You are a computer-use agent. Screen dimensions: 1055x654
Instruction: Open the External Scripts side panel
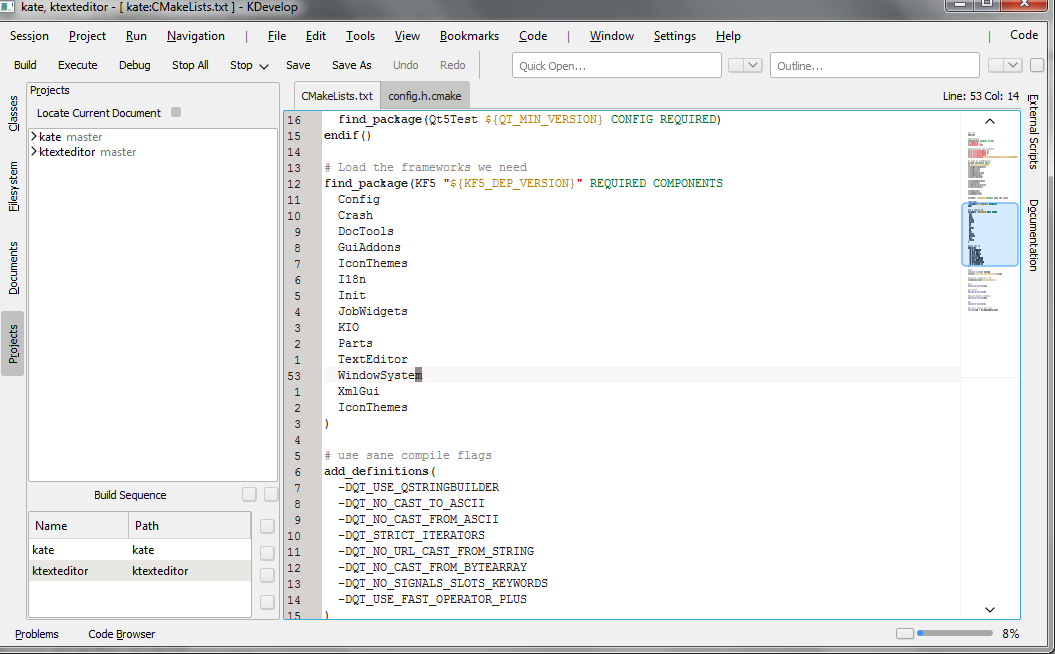click(x=1033, y=131)
